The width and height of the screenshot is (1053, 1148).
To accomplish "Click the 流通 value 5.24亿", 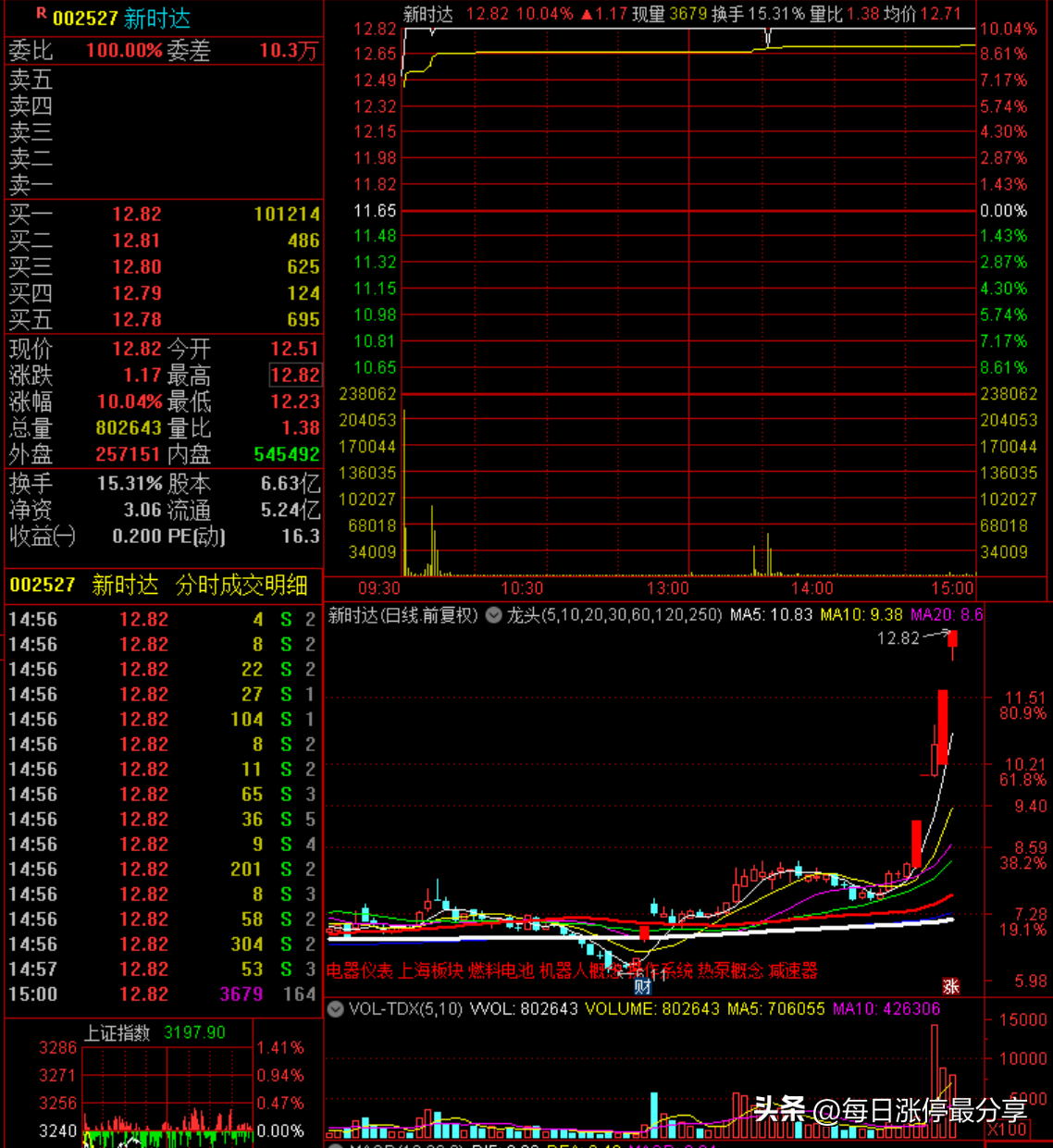I will 291,510.
